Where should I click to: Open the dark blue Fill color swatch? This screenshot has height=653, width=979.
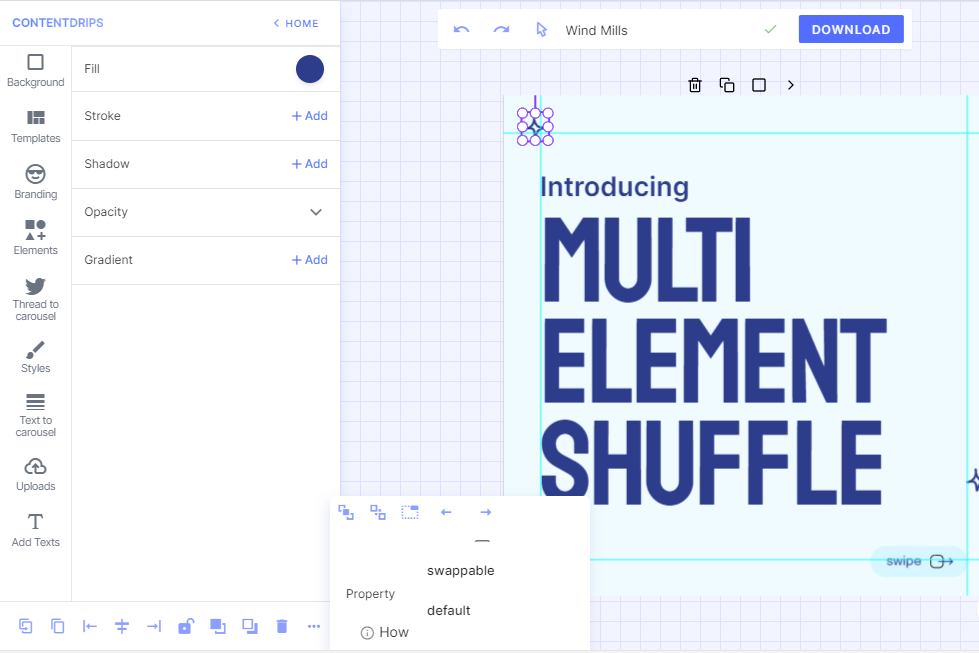[x=310, y=69]
